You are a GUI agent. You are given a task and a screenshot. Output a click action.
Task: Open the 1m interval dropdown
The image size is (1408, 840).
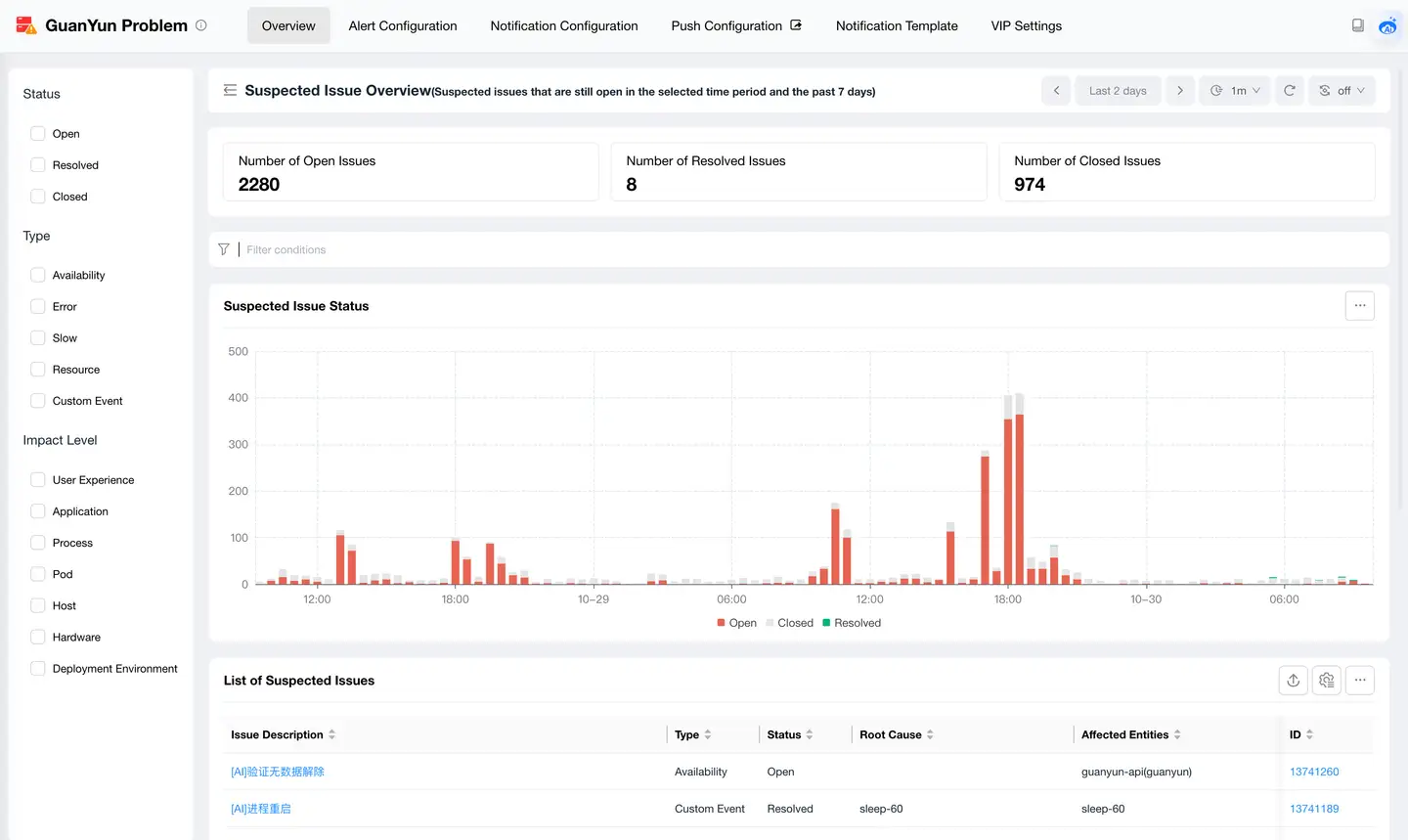click(1235, 91)
